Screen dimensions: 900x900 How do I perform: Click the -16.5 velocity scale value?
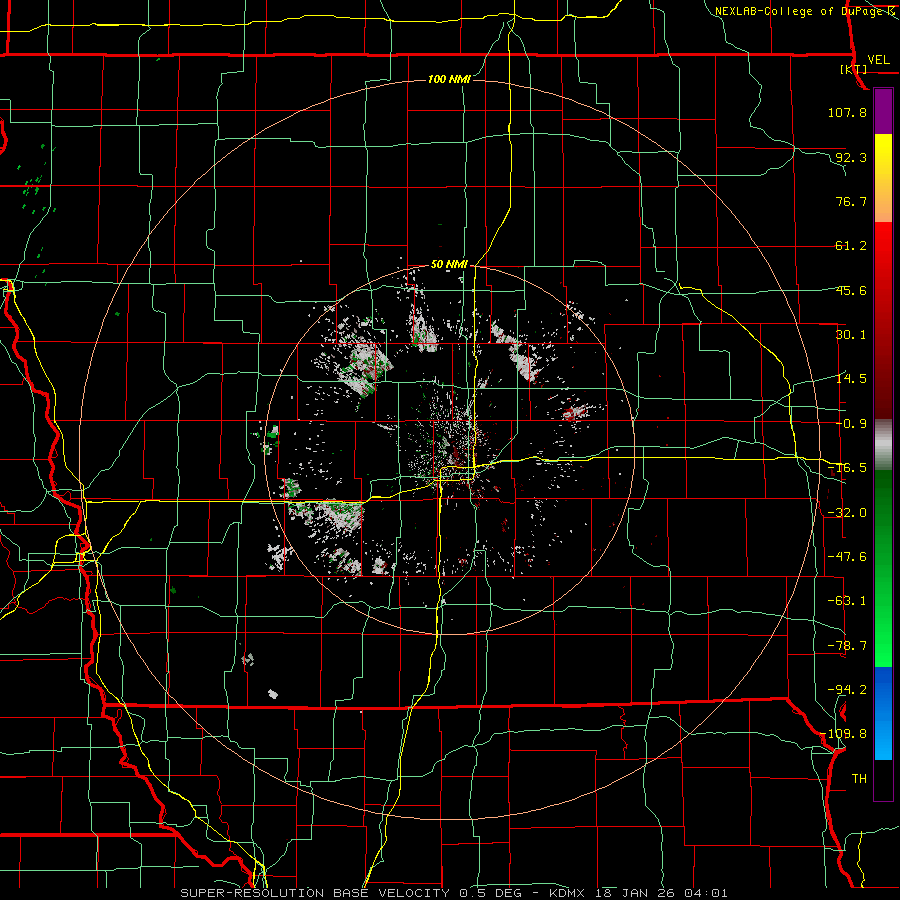click(847, 468)
